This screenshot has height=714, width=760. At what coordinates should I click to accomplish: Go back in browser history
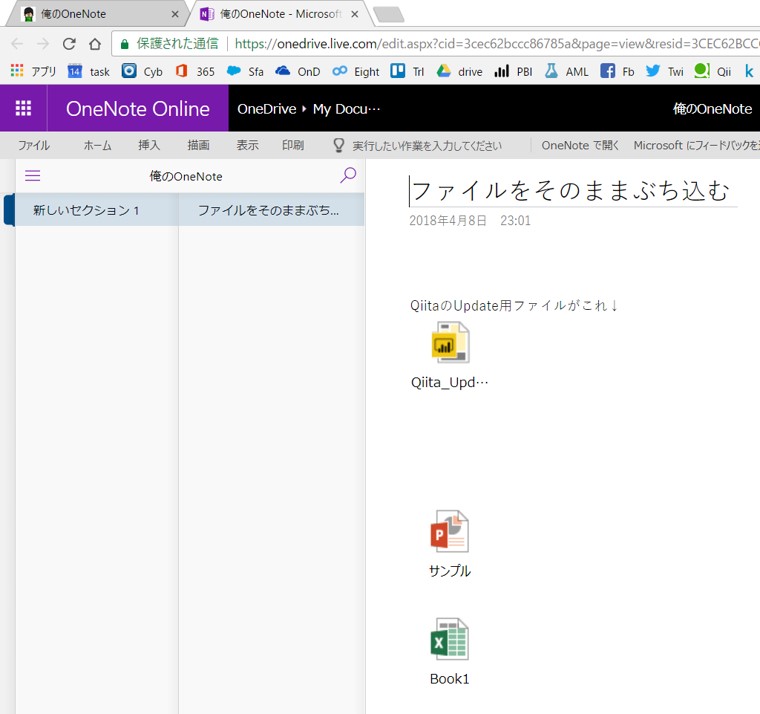17,44
